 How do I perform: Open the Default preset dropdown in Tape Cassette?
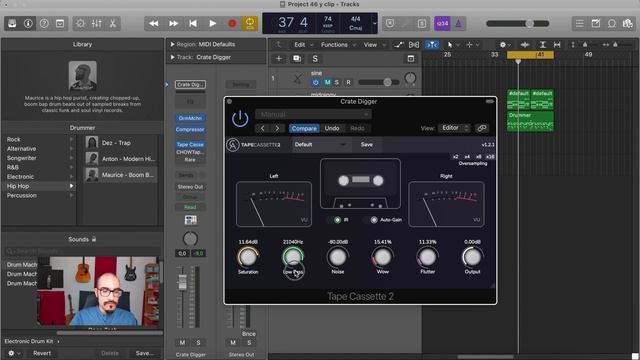pyautogui.click(x=321, y=144)
